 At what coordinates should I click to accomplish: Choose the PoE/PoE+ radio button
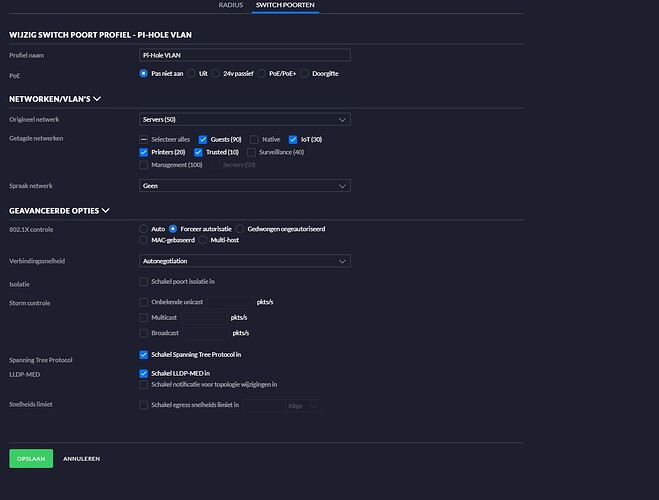[x=262, y=74]
